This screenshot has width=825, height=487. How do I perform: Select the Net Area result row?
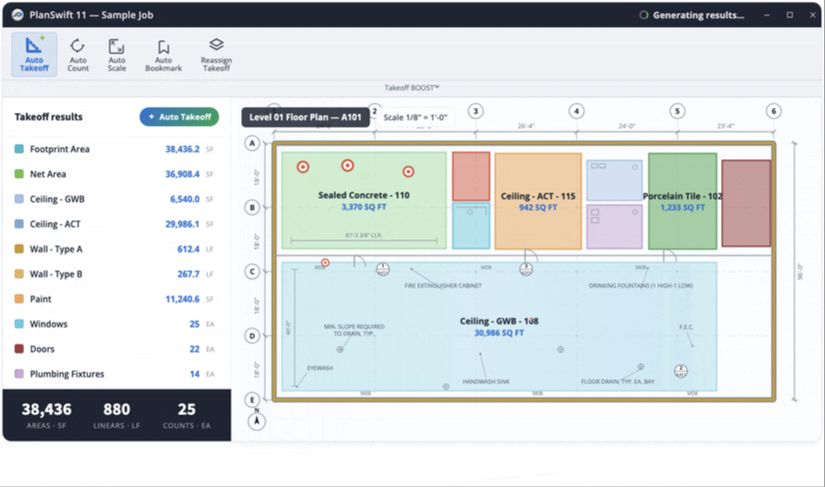[x=115, y=174]
